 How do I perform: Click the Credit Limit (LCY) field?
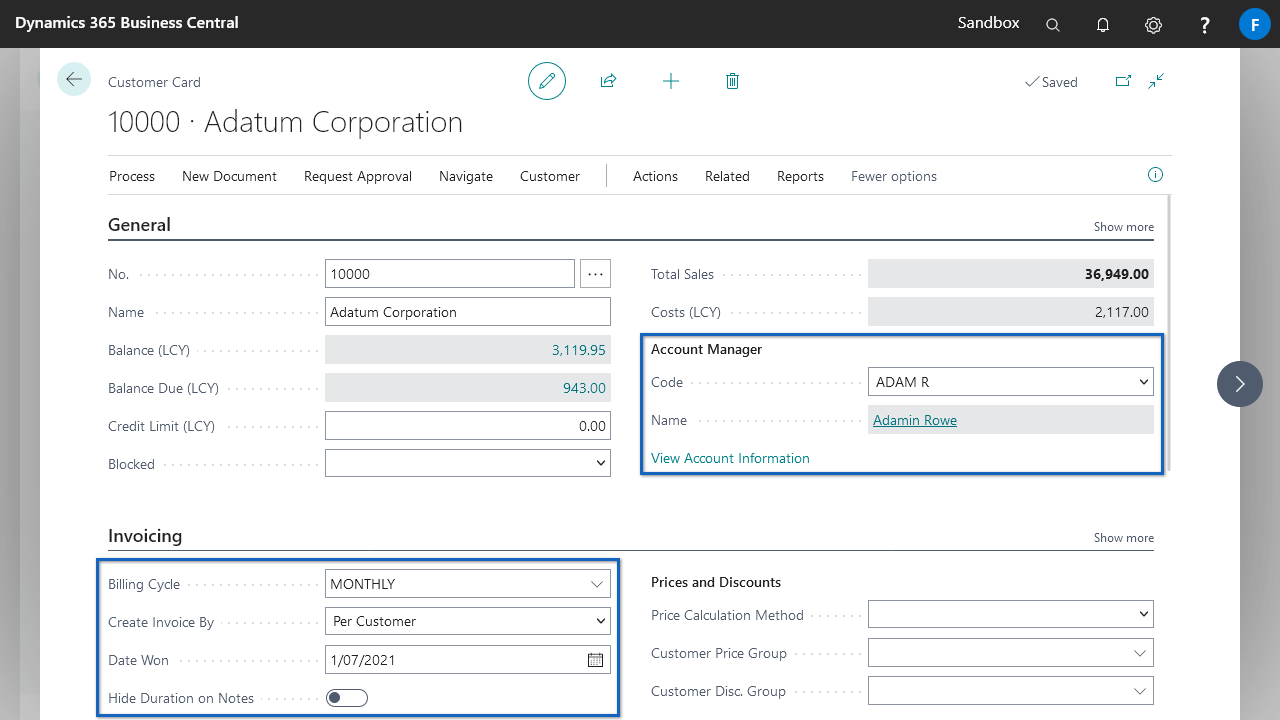click(x=468, y=426)
